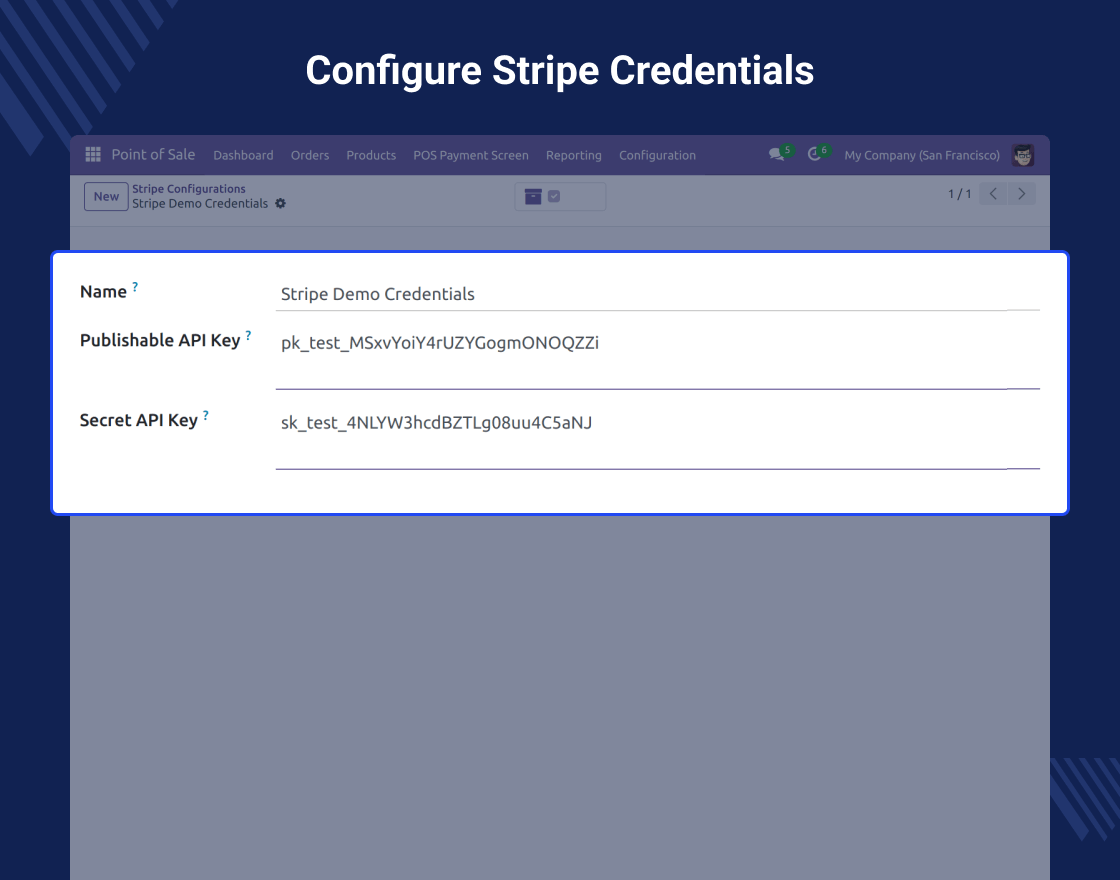1120x880 pixels.
Task: Show help tooltip for Publishable API Key
Action: tap(248, 335)
